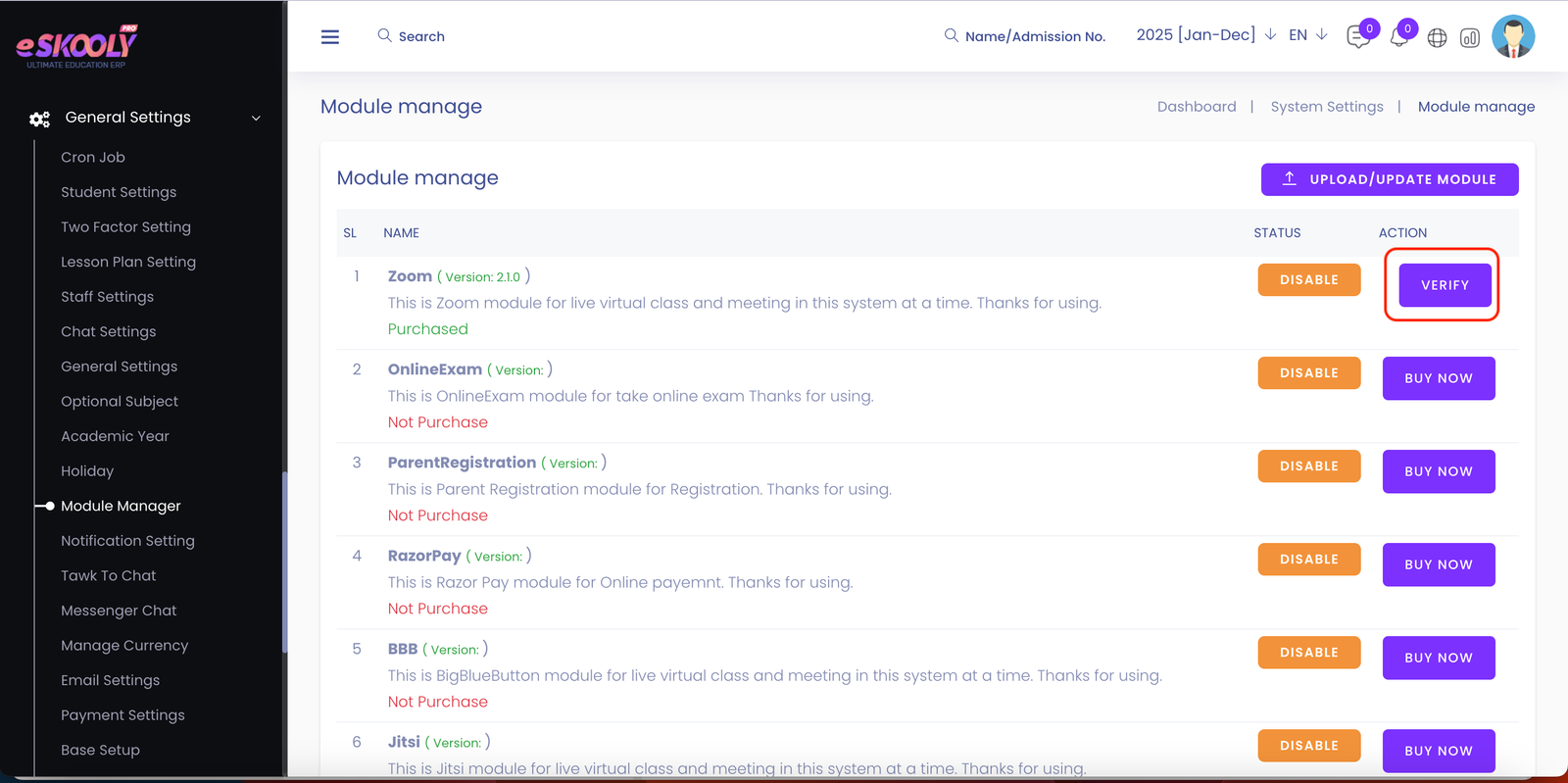Open the notifications bell icon
This screenshot has width=1568, height=783.
tap(1398, 37)
